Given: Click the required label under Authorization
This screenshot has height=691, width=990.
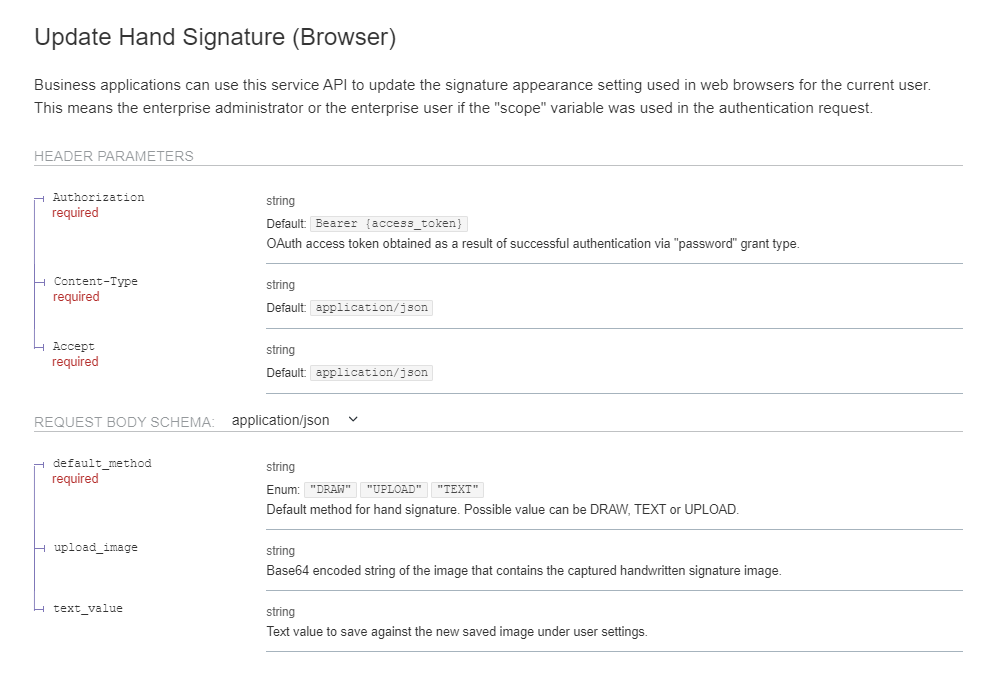Looking at the screenshot, I should click(x=75, y=213).
